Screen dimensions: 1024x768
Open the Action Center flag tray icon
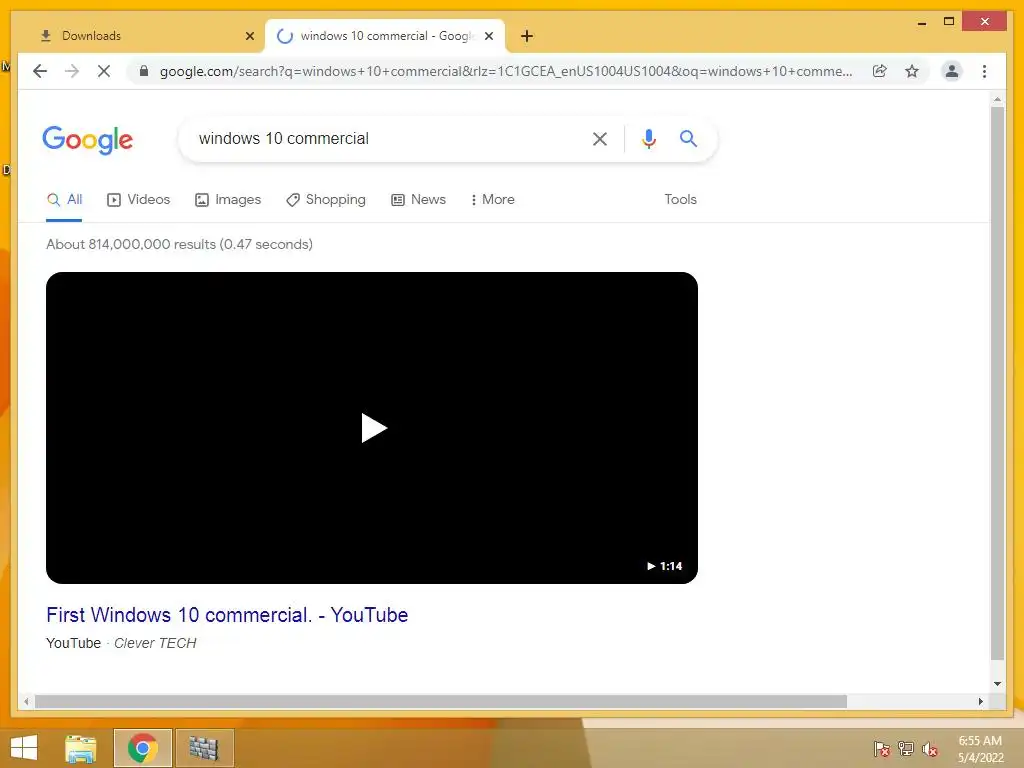click(x=882, y=749)
